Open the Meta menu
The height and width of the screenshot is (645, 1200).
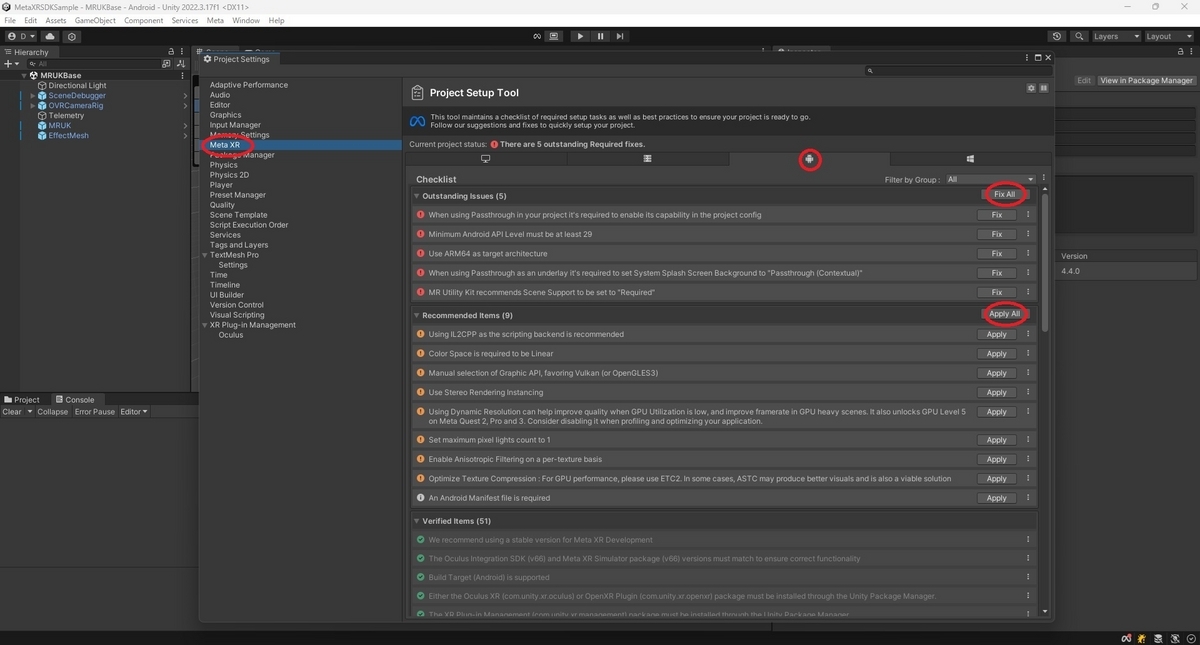coord(215,20)
